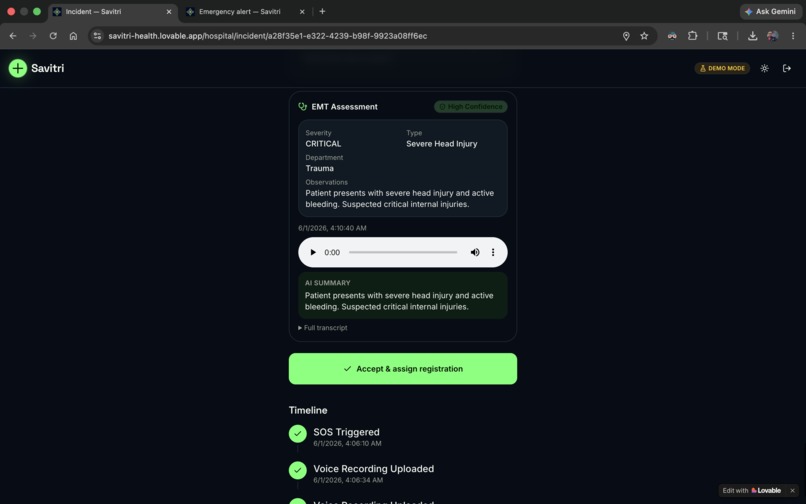Close the Emergency alert — Savitri tab
This screenshot has width=806, height=504.
302,11
